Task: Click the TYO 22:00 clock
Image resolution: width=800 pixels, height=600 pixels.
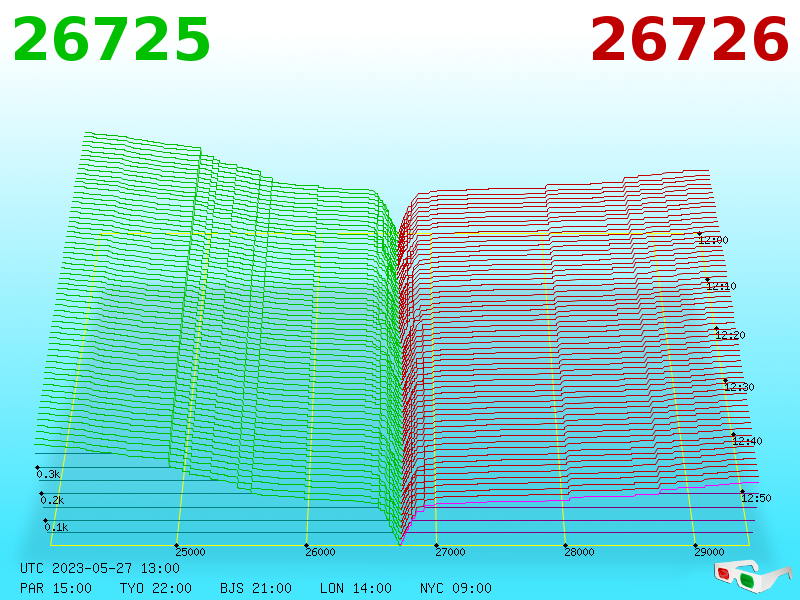Action: tap(156, 588)
